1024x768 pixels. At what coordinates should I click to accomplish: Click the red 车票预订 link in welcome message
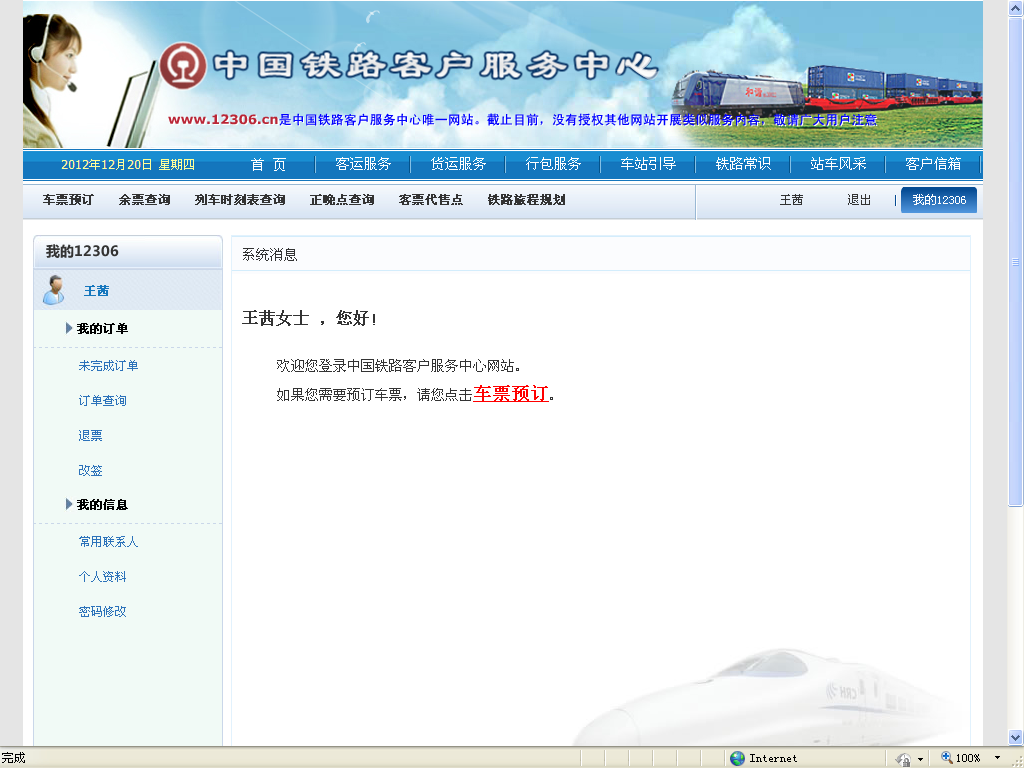[x=511, y=394]
